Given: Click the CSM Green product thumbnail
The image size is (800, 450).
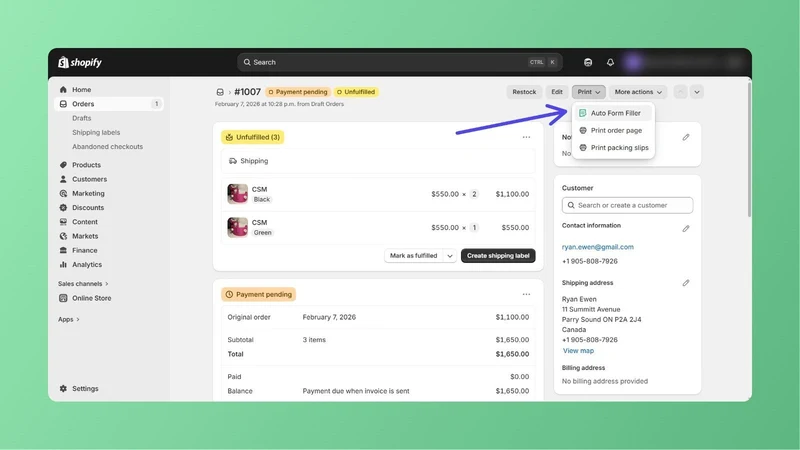Looking at the screenshot, I should (237, 228).
